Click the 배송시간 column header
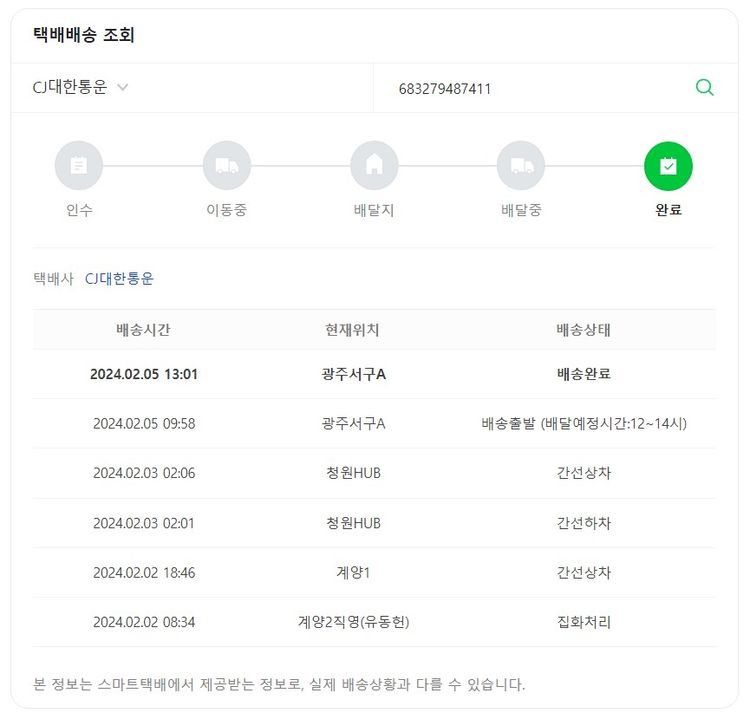The width and height of the screenshot is (750, 721). tap(143, 330)
